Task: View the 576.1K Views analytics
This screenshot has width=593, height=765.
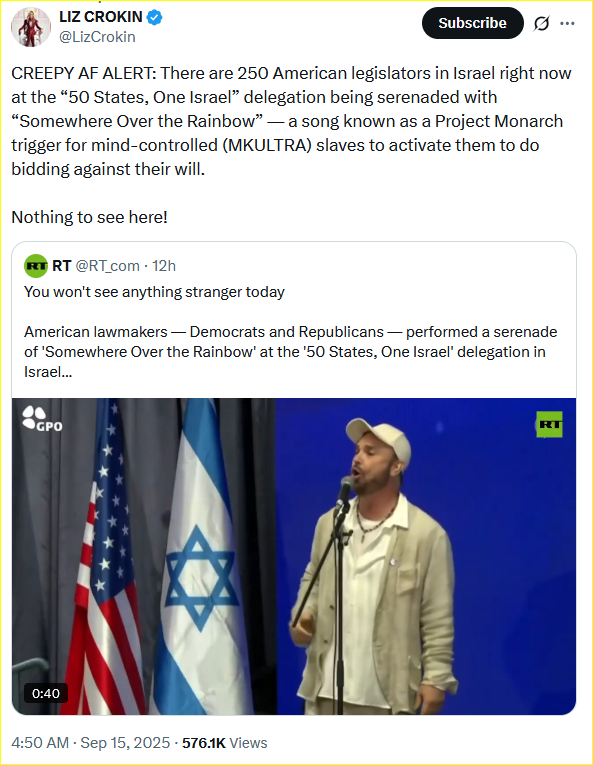Action: coord(225,743)
